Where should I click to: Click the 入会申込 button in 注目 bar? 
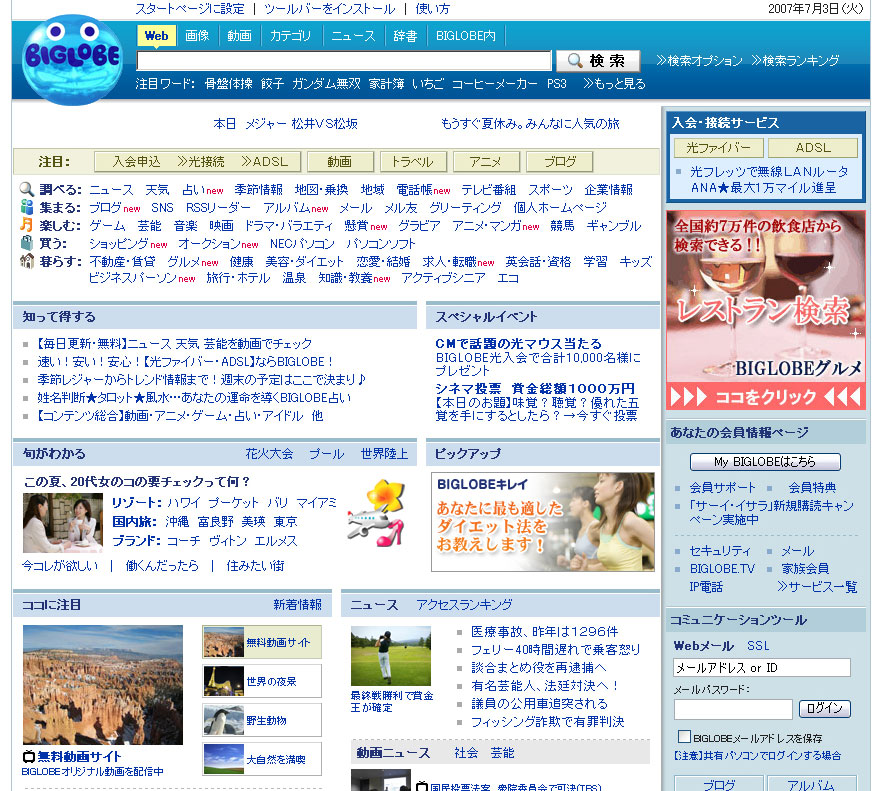tap(136, 162)
